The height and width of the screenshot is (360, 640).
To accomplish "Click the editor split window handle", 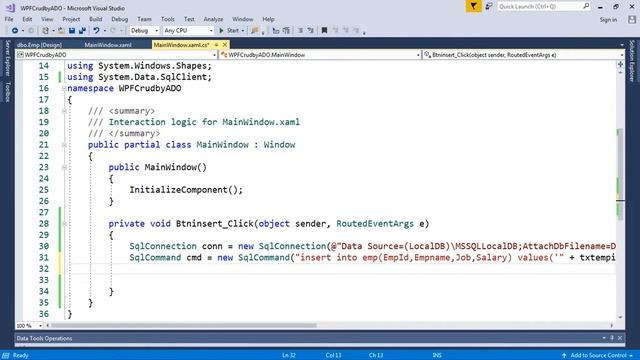I will tap(620, 64).
